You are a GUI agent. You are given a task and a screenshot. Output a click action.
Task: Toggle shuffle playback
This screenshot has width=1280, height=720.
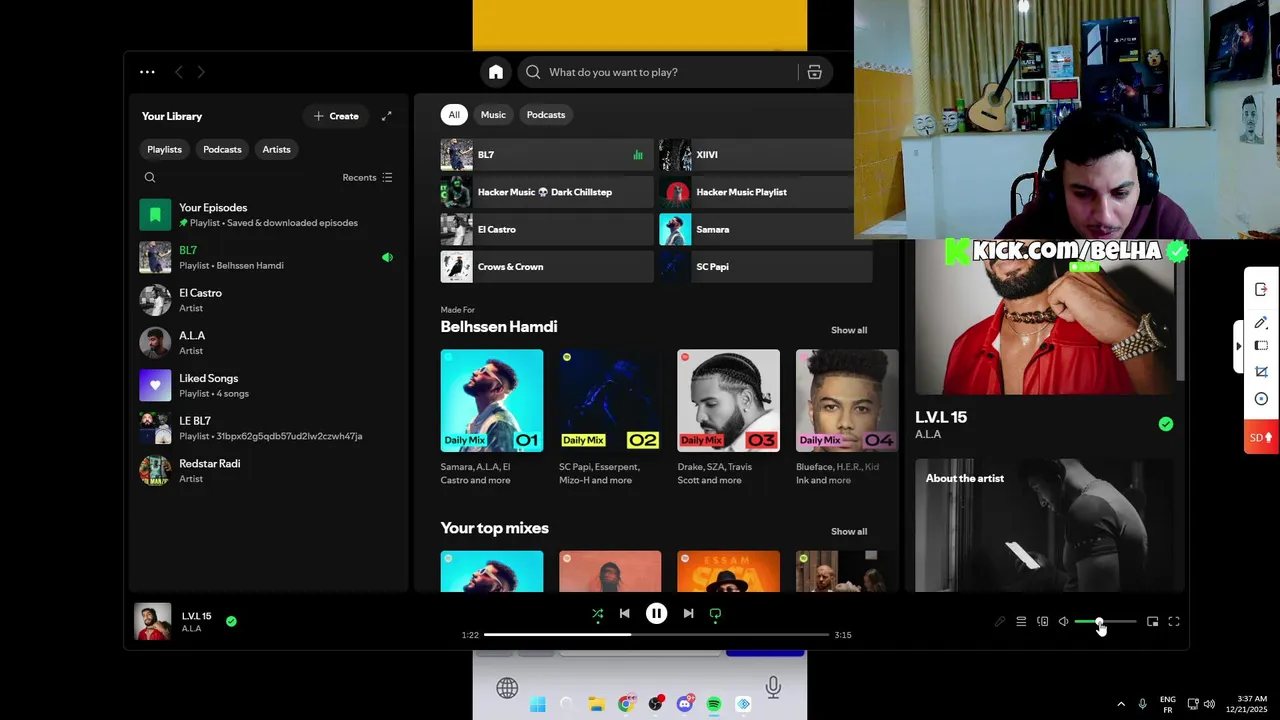597,614
